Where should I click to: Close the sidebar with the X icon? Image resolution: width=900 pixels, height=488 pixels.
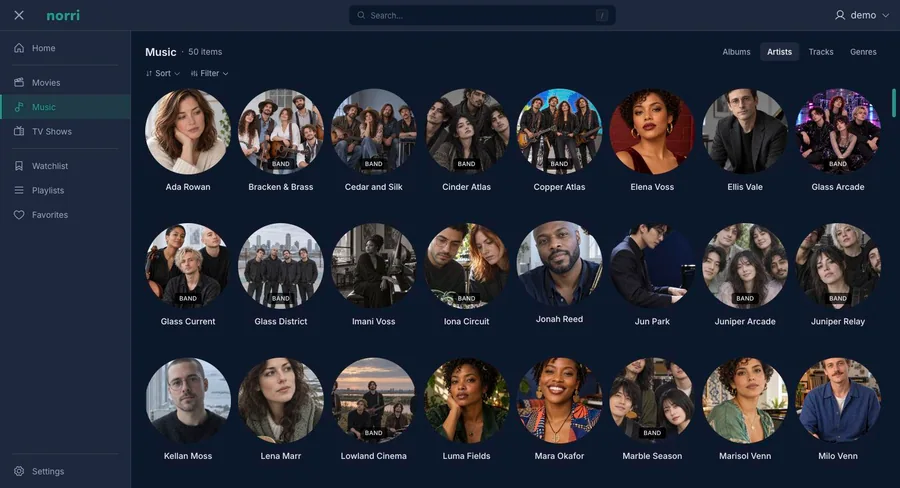pyautogui.click(x=19, y=16)
